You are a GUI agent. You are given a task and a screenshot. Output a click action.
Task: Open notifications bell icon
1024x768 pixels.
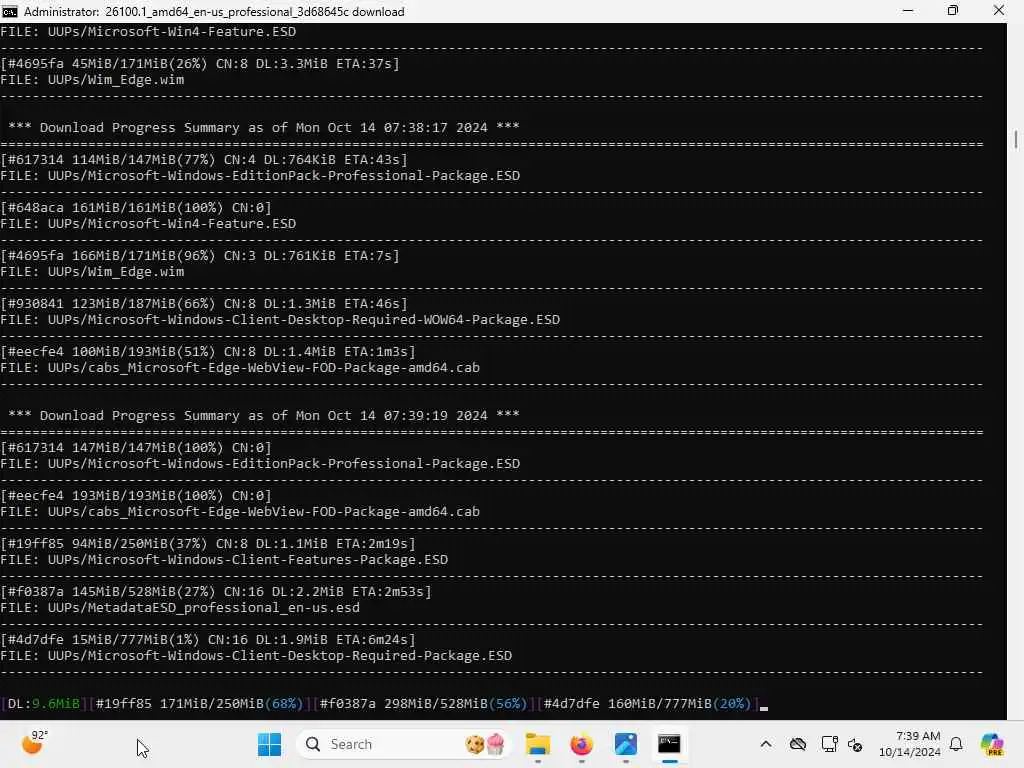point(956,744)
